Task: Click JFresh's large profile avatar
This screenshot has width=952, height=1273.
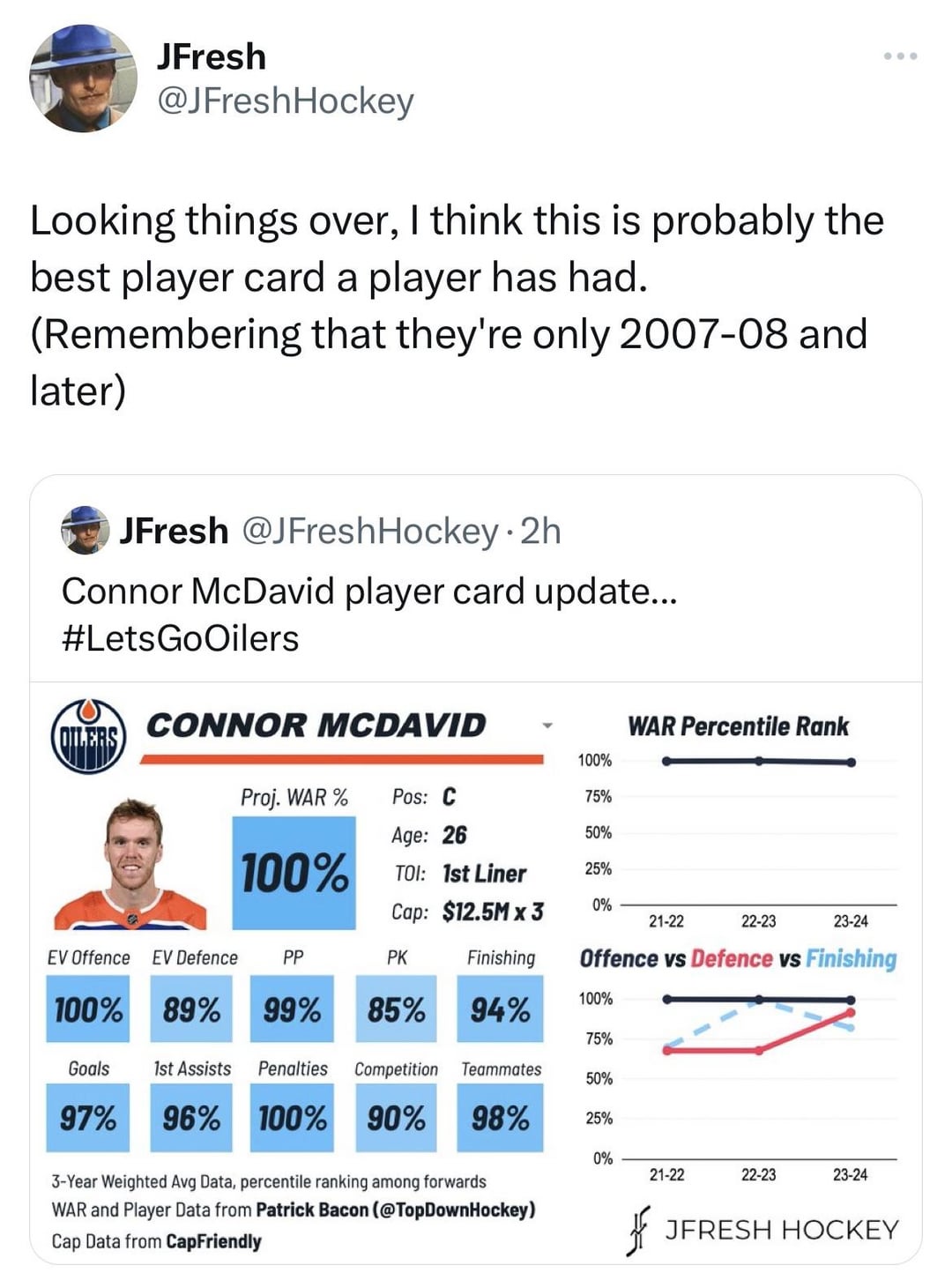Action: tap(83, 78)
